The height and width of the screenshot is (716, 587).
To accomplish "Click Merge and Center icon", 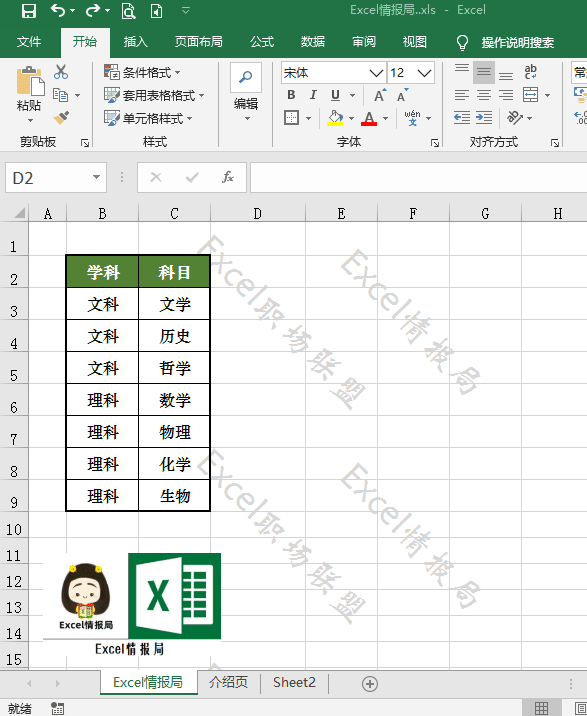I will pos(530,95).
